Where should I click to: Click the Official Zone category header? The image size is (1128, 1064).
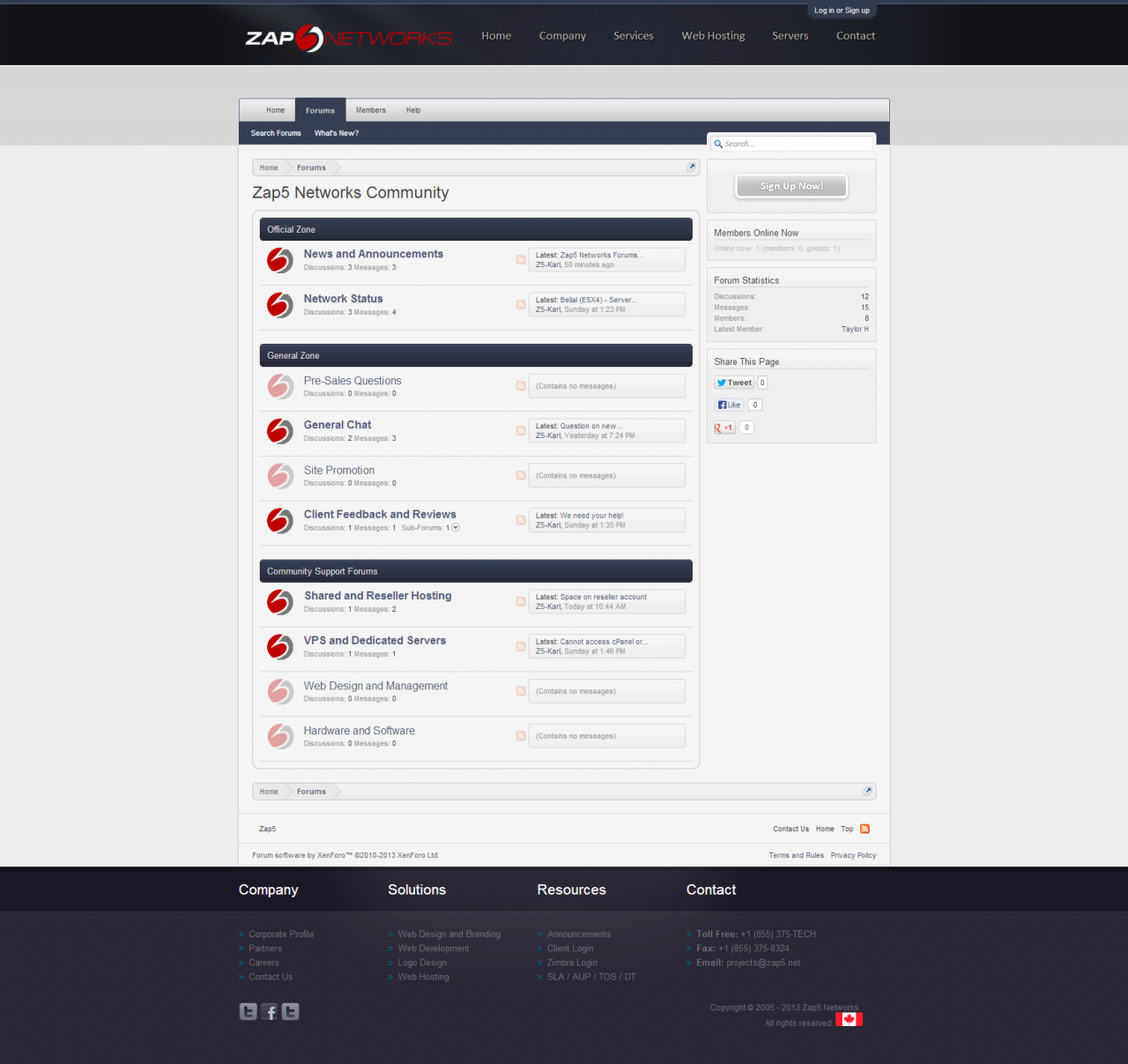pyautogui.click(x=476, y=229)
